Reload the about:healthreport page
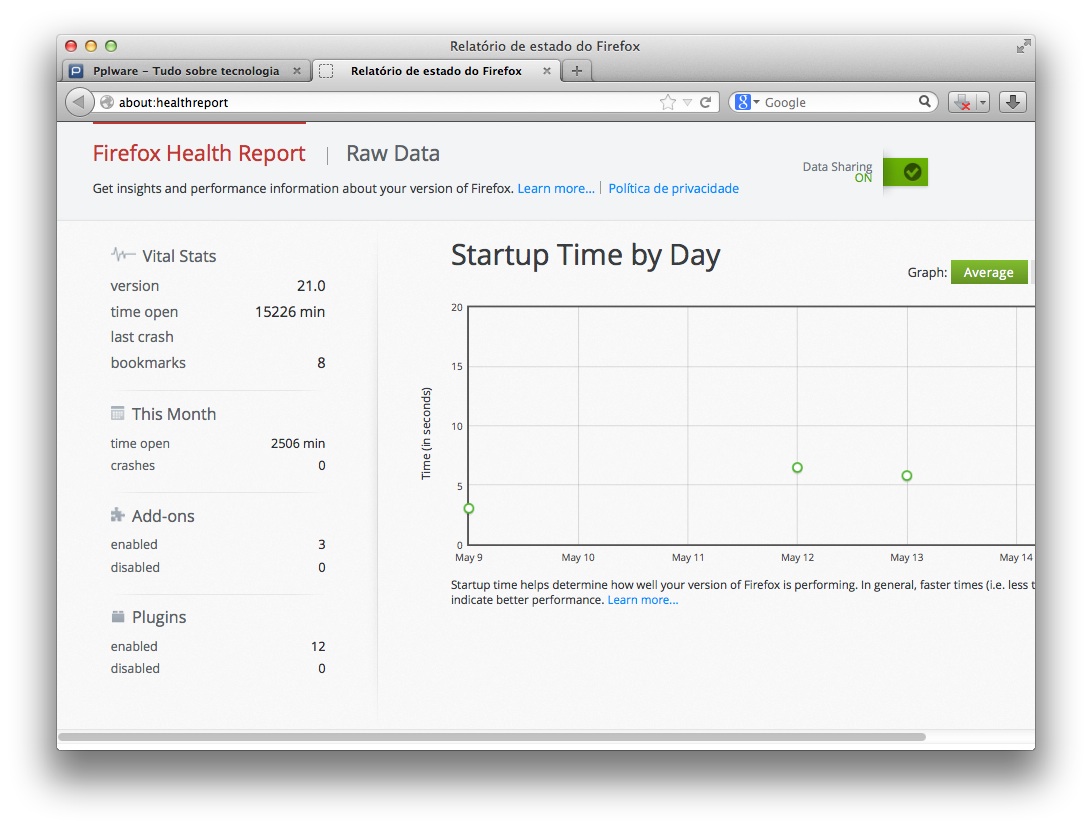 (x=705, y=102)
